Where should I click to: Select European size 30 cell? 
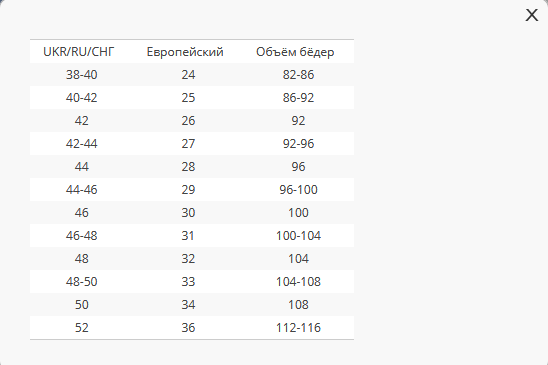(188, 213)
